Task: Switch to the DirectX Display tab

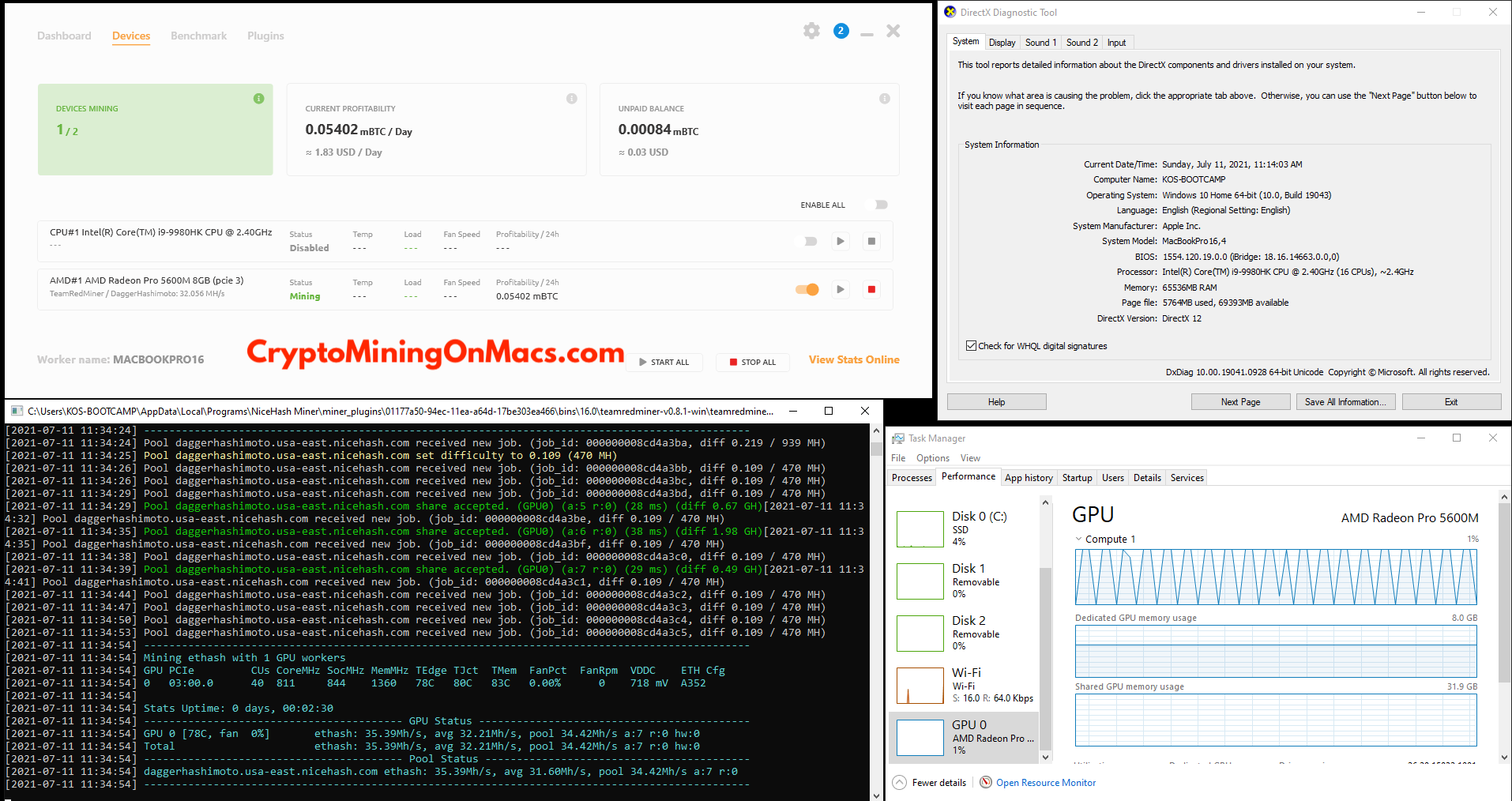Action: point(1002,43)
